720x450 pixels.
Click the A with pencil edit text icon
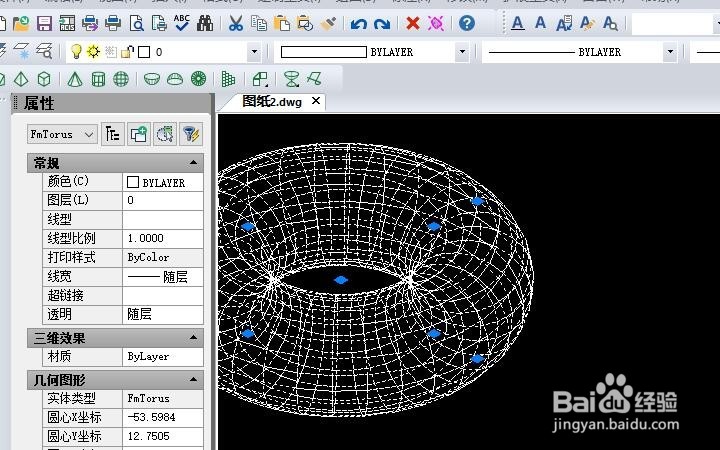click(x=587, y=23)
